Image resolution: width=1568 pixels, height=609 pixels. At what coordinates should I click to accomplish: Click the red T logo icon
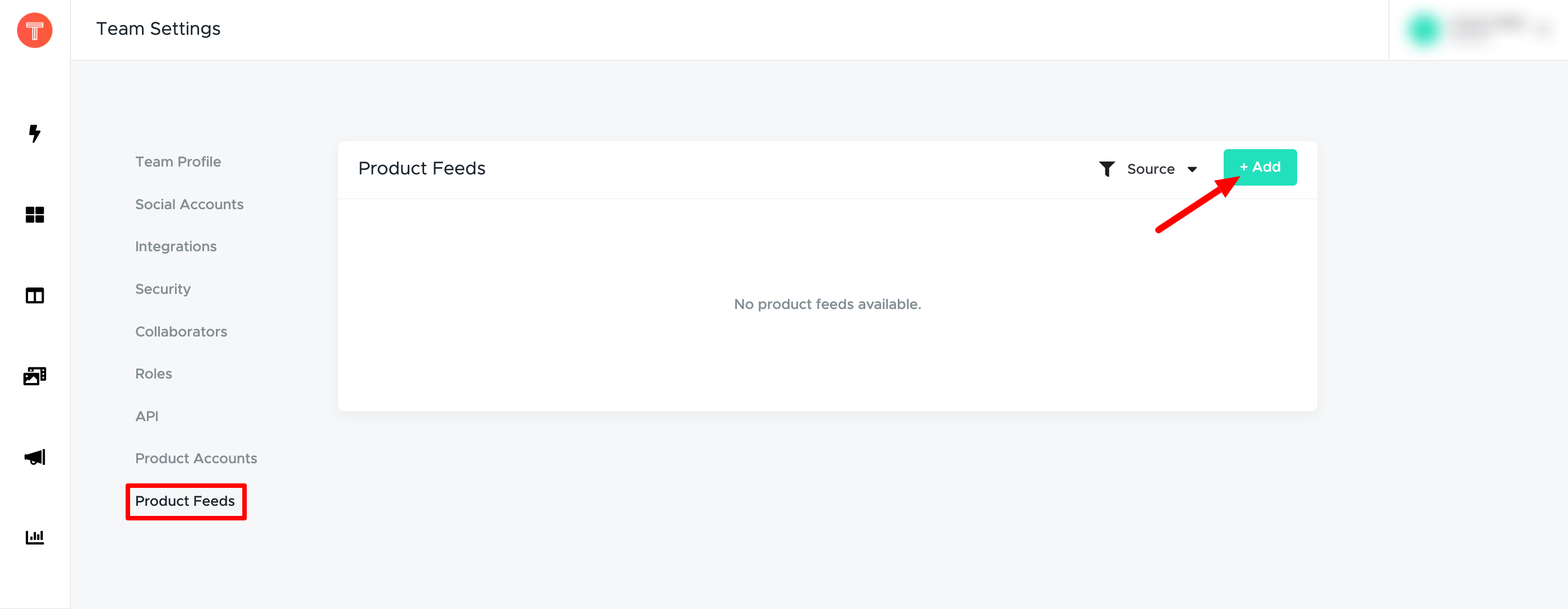(x=35, y=30)
